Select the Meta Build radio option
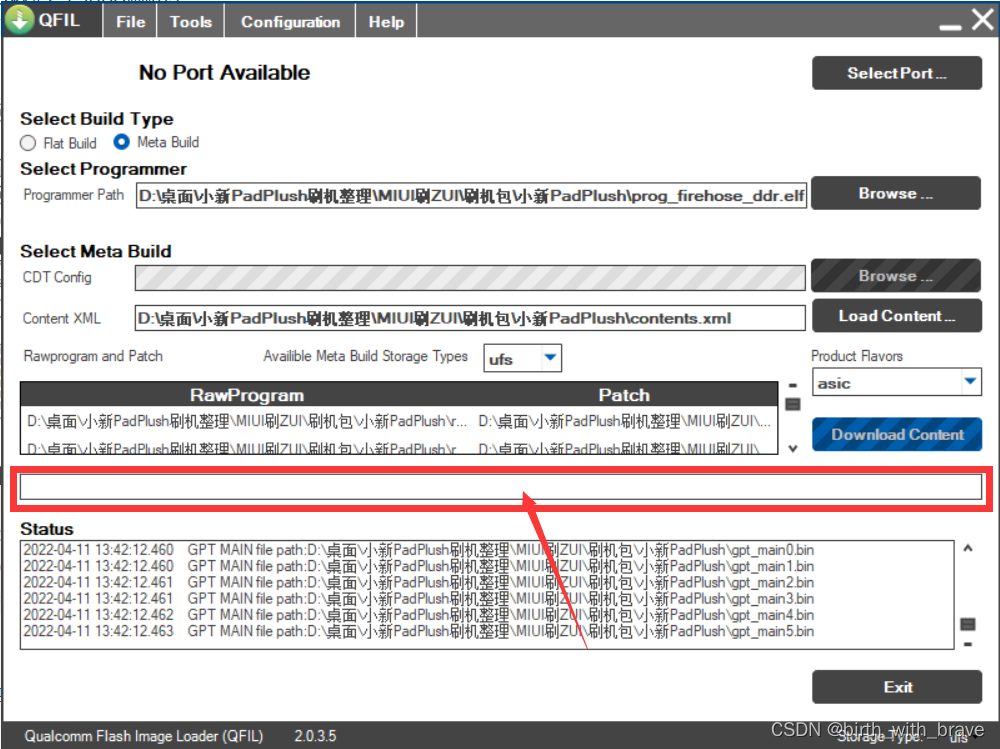 (x=121, y=142)
